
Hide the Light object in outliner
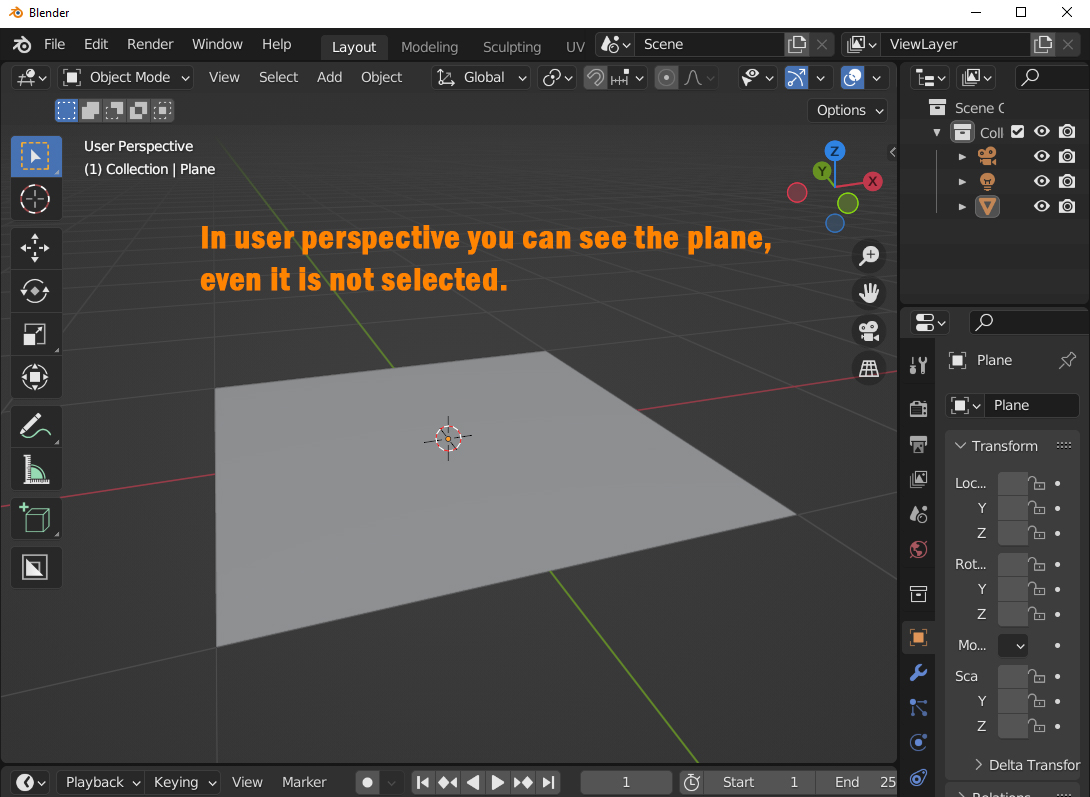coord(1041,181)
